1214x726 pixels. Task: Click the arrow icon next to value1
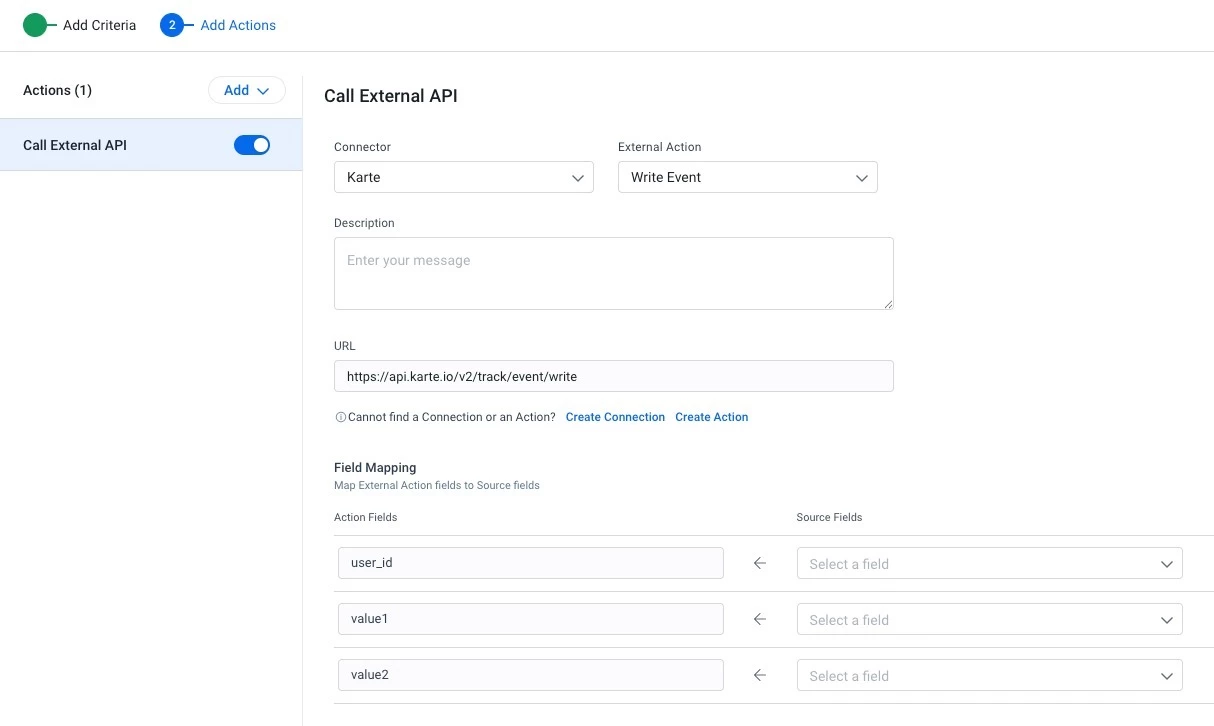click(x=759, y=620)
